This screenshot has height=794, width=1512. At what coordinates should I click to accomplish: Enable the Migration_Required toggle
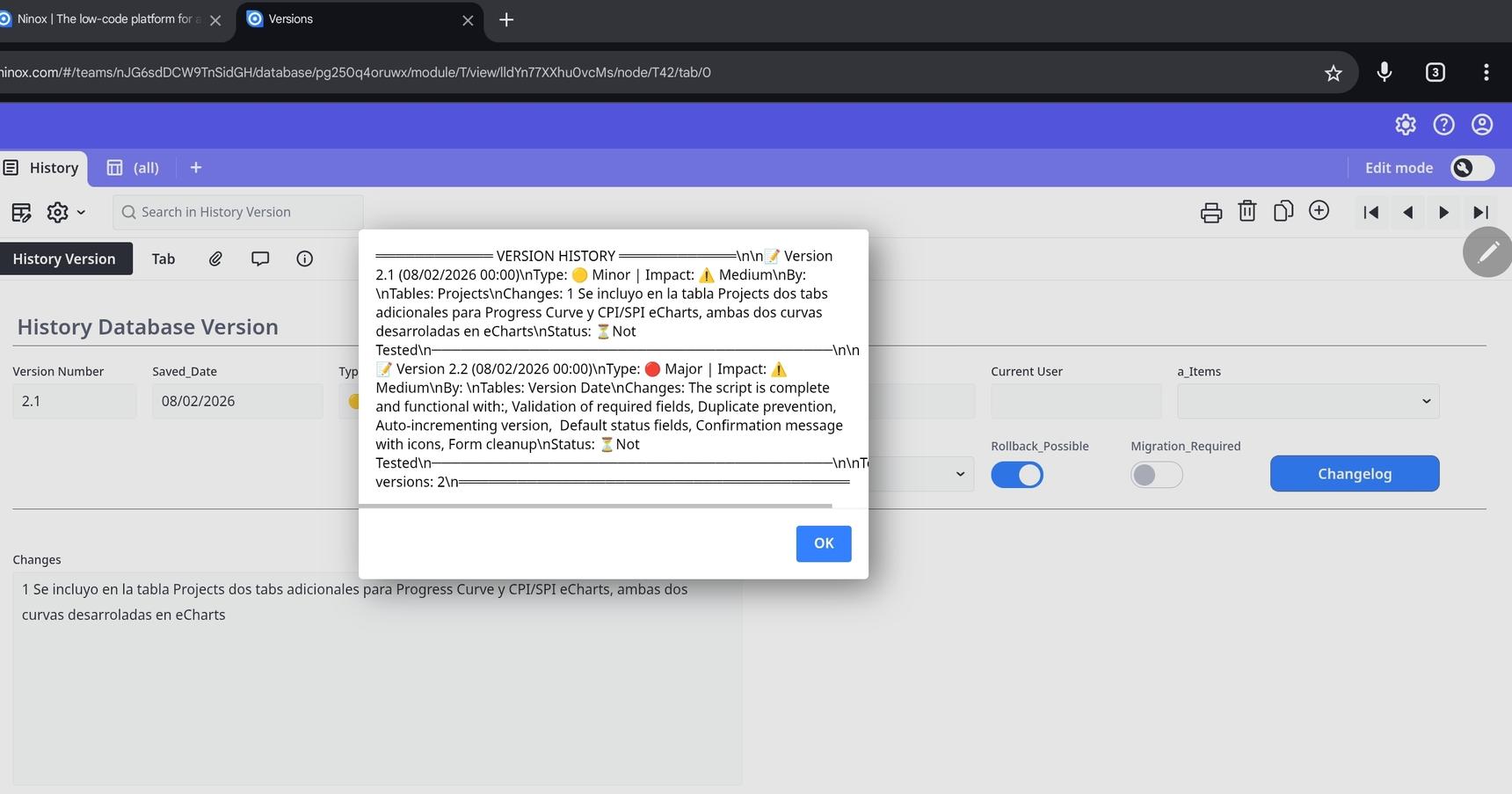[x=1156, y=475]
